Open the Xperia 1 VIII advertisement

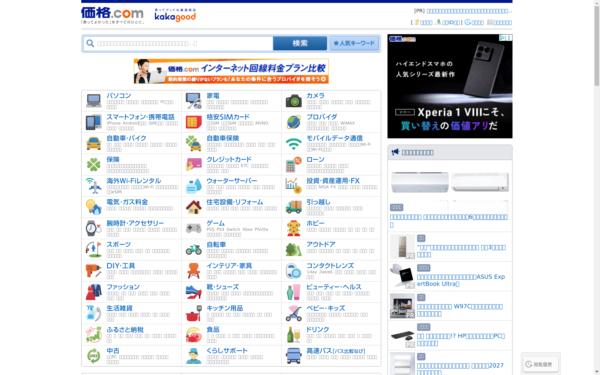tap(450, 86)
